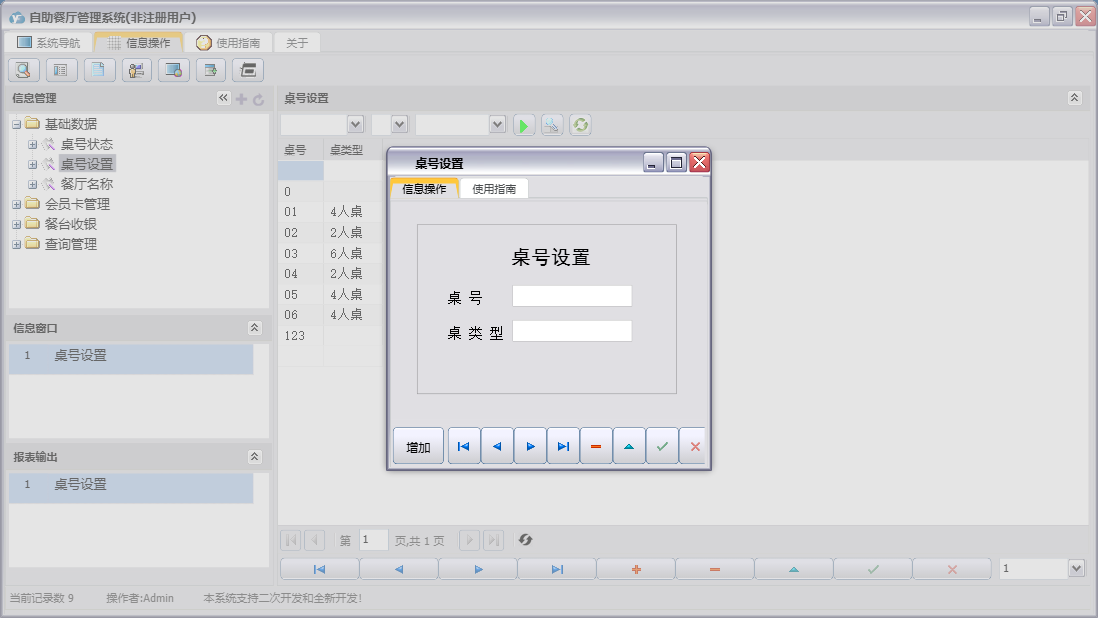The image size is (1098, 618).
Task: Go to last record in the dialog navigator
Action: point(563,447)
